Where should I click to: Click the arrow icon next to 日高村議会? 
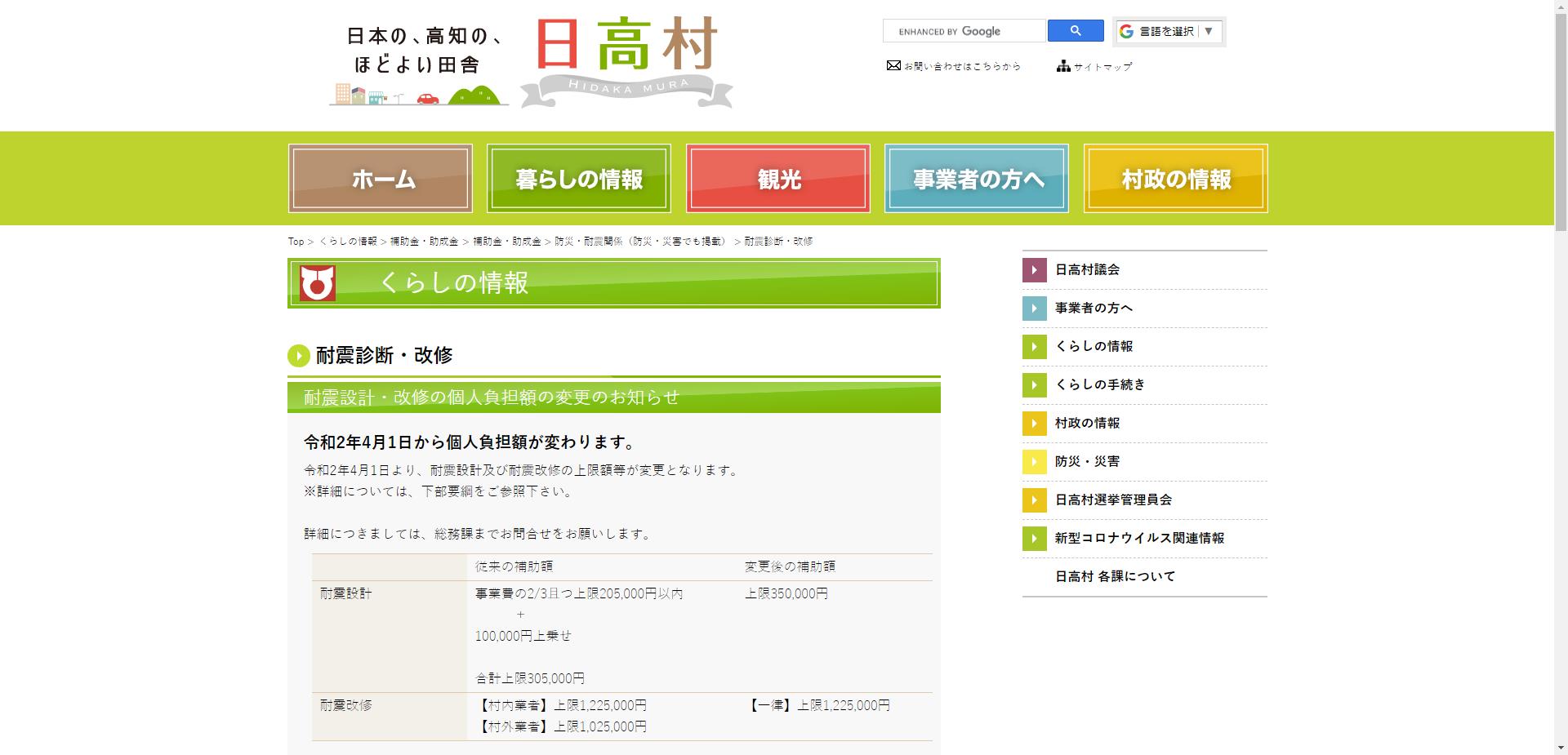coord(1034,269)
